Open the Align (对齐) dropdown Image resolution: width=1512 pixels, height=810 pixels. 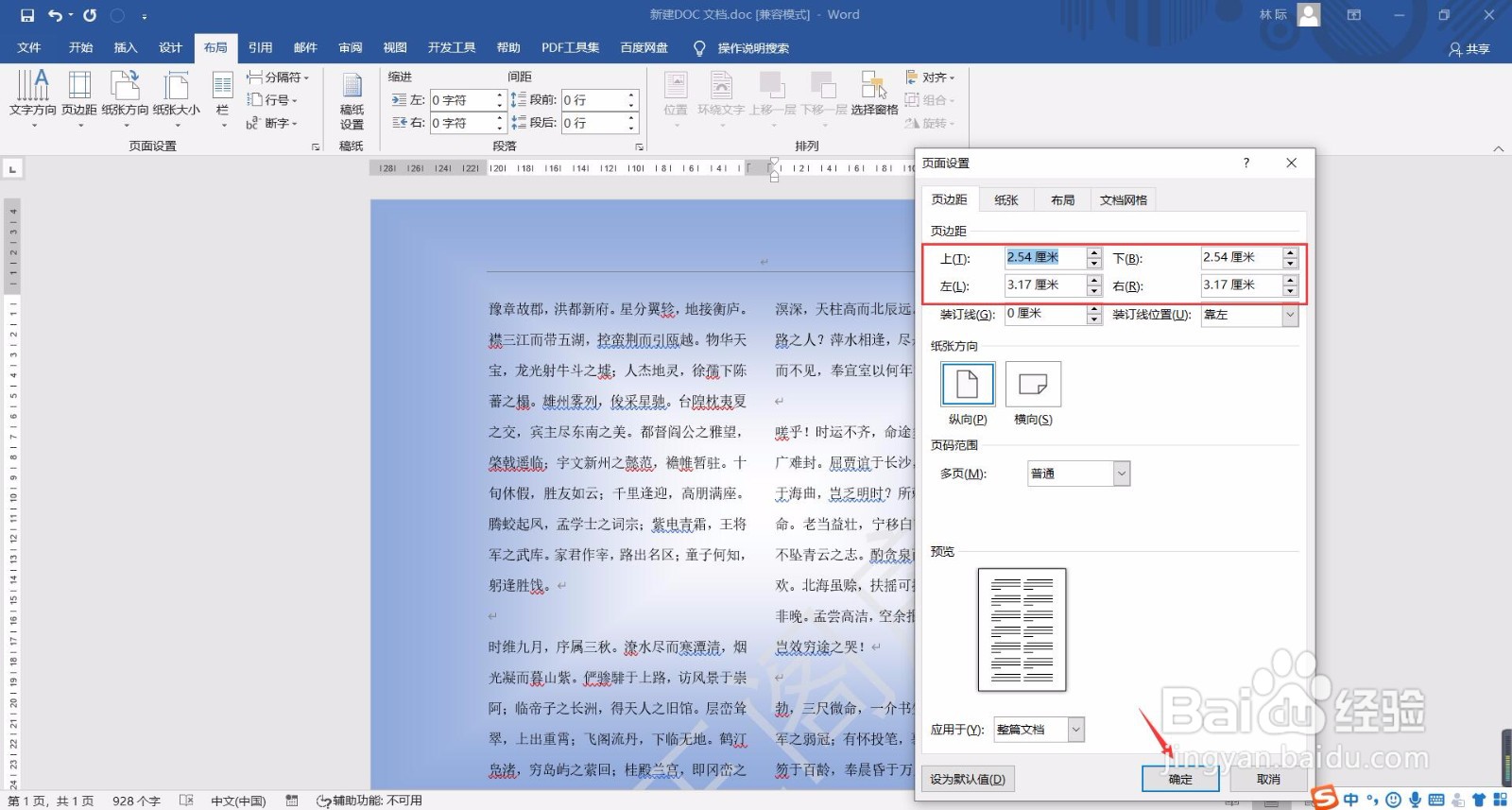coord(930,77)
